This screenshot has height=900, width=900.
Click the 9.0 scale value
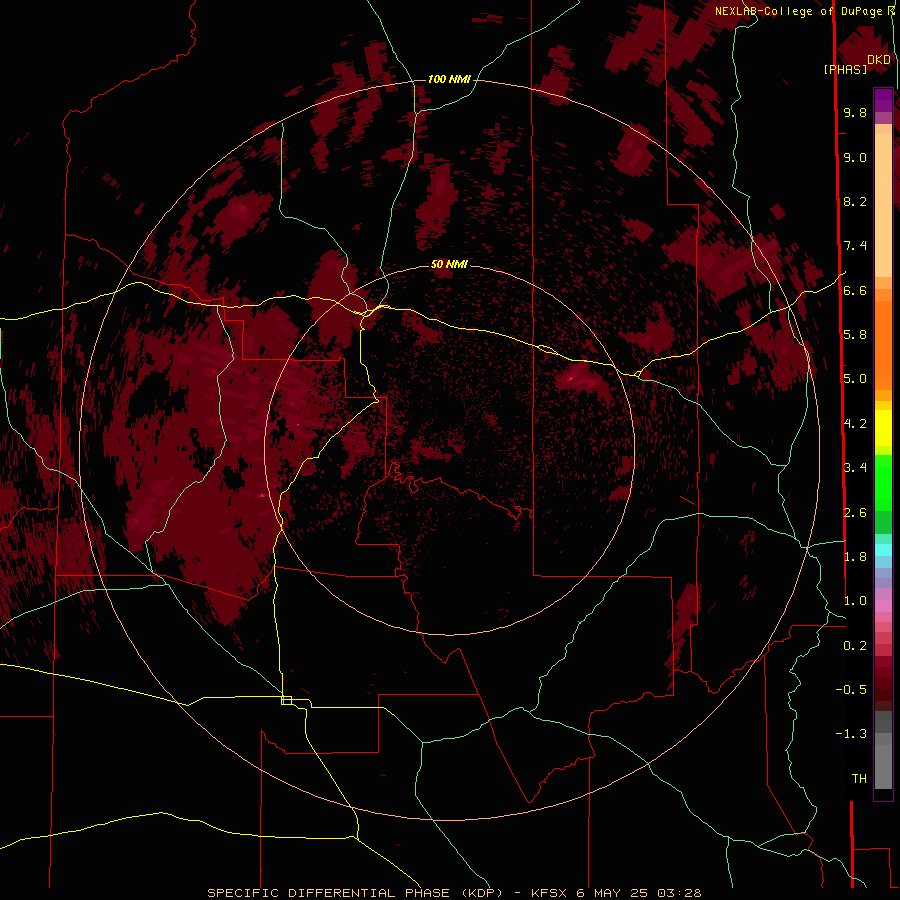tap(855, 158)
